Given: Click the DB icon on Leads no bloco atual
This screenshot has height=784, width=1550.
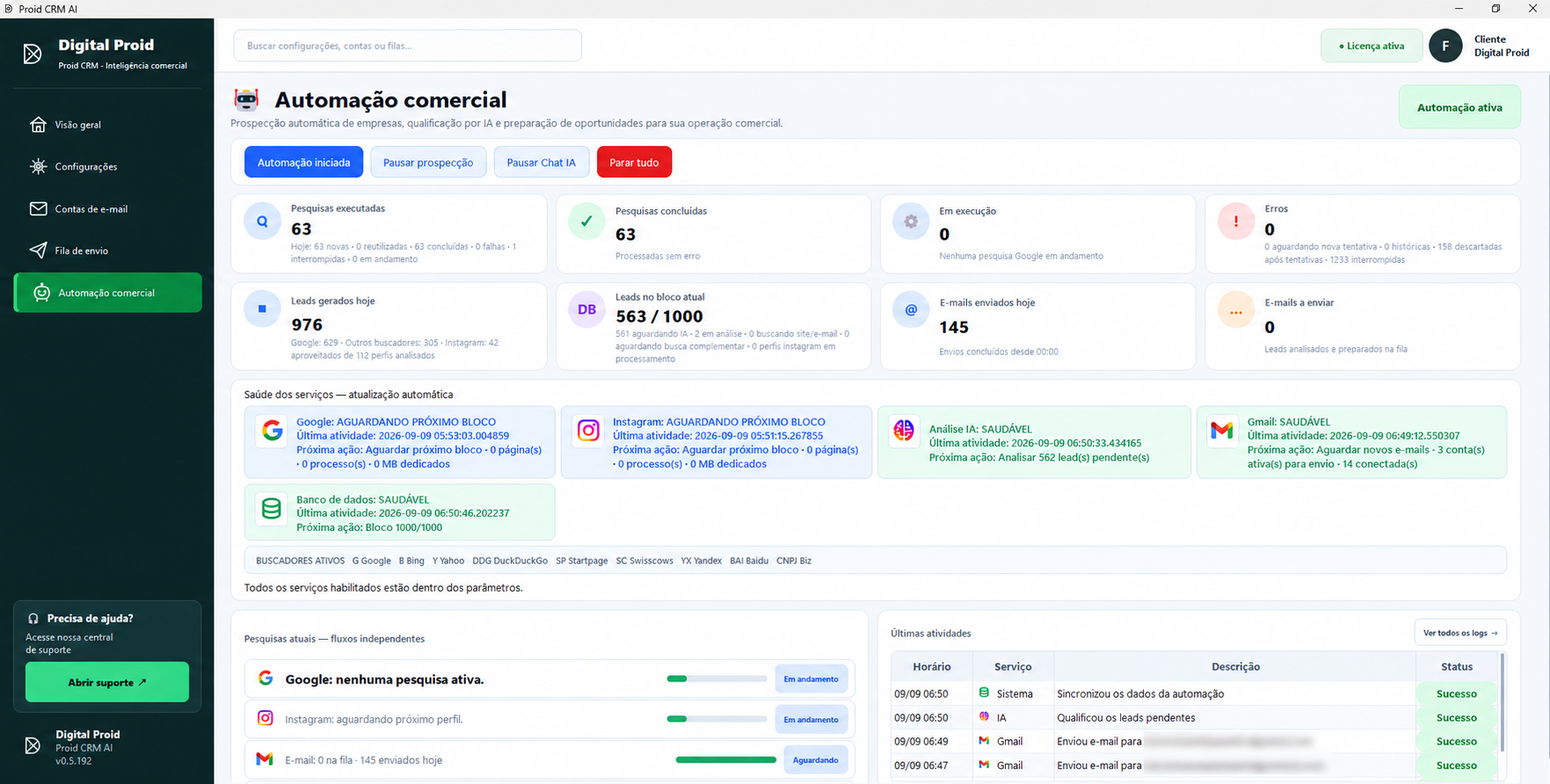Looking at the screenshot, I should [586, 309].
